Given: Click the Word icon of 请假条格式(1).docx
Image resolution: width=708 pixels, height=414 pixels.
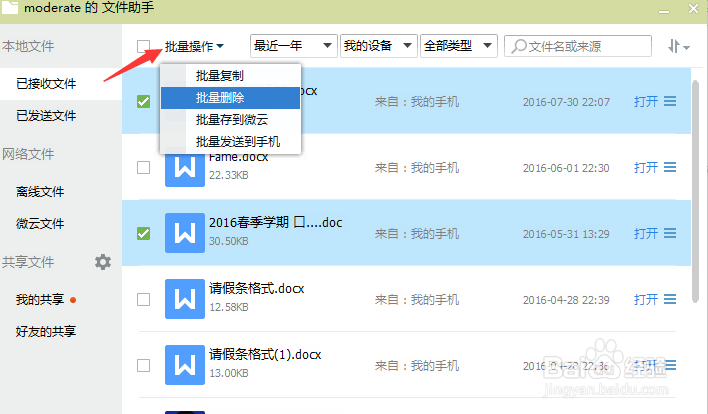Looking at the screenshot, I should click(185, 365).
